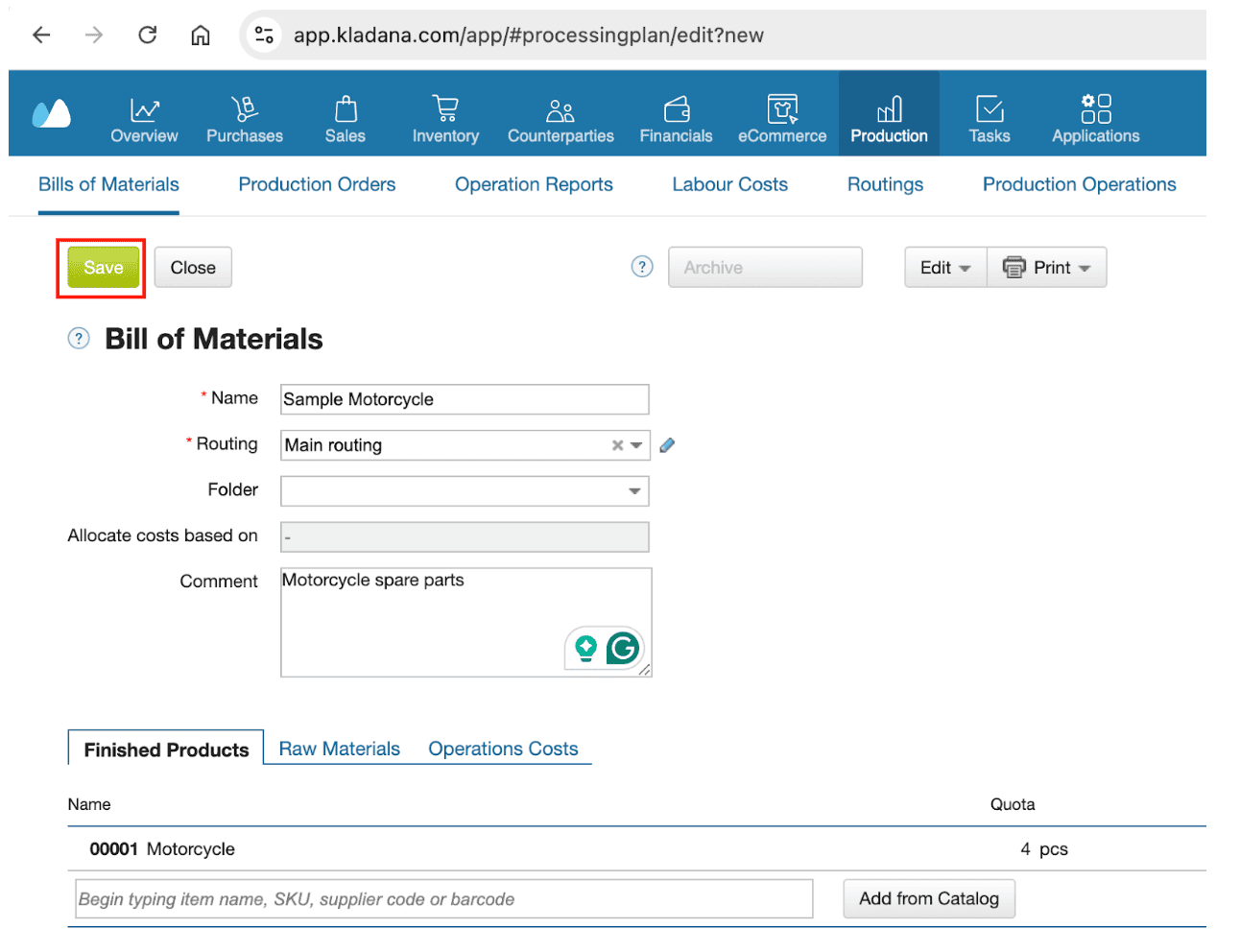Click the Allocate costs based on field
Viewport: 1240px width, 952px height.
point(465,537)
